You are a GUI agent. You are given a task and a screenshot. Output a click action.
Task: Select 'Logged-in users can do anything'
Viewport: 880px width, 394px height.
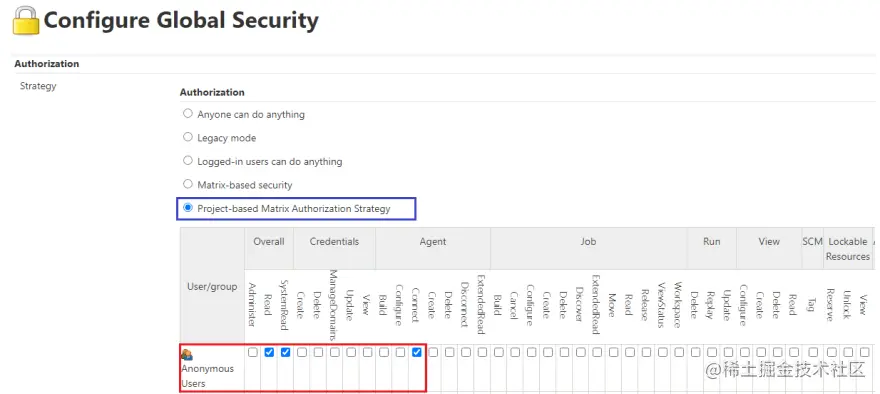(188, 161)
